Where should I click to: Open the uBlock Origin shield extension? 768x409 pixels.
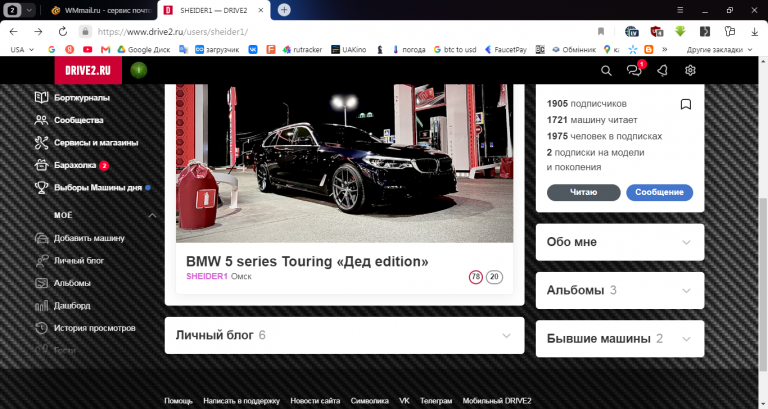pyautogui.click(x=656, y=32)
